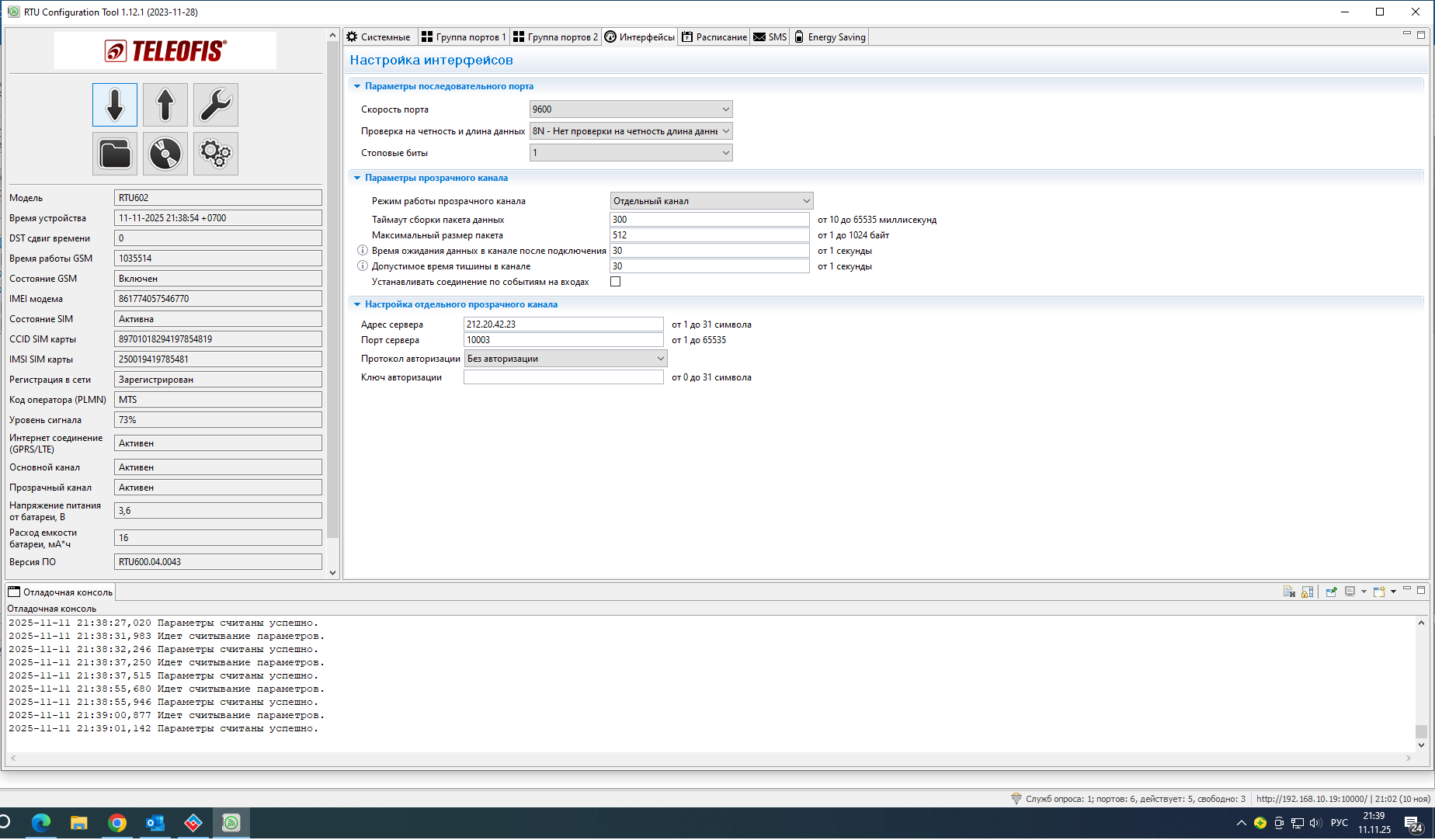The width and height of the screenshot is (1435, 840).
Task: Open the Протокол авторизации dropdown
Action: click(565, 359)
